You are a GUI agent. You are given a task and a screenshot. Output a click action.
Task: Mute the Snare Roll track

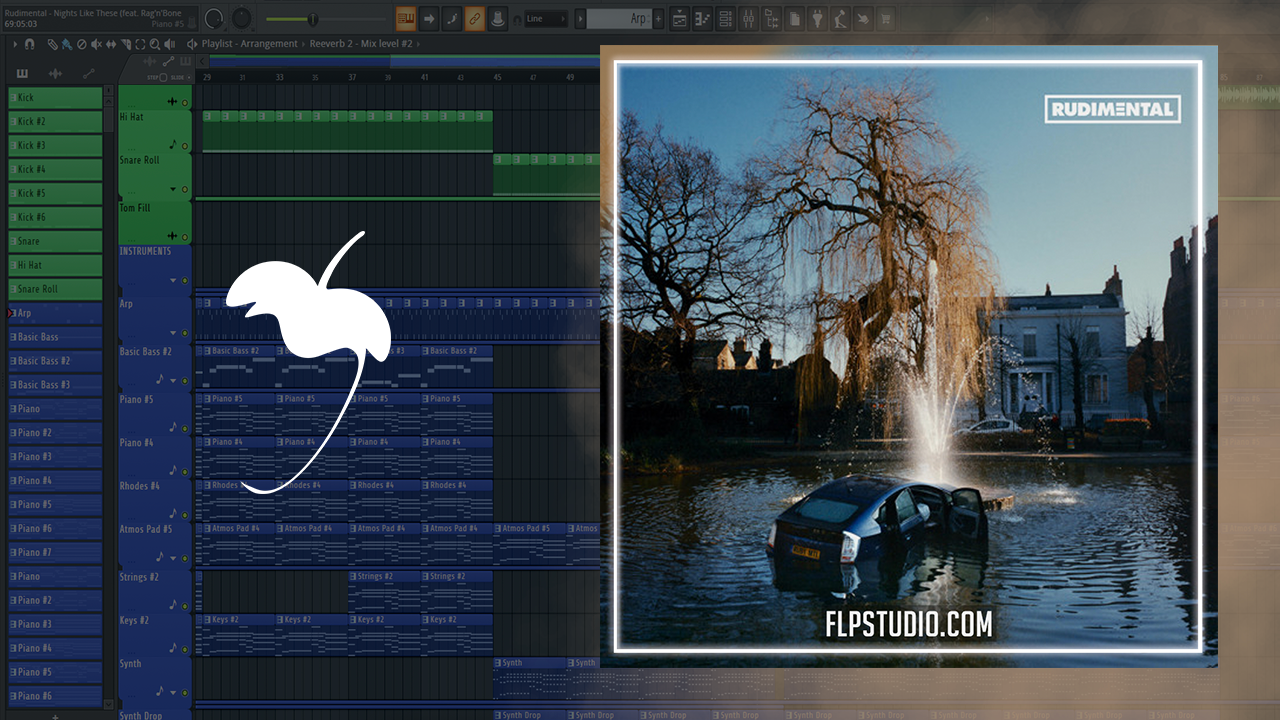click(184, 189)
